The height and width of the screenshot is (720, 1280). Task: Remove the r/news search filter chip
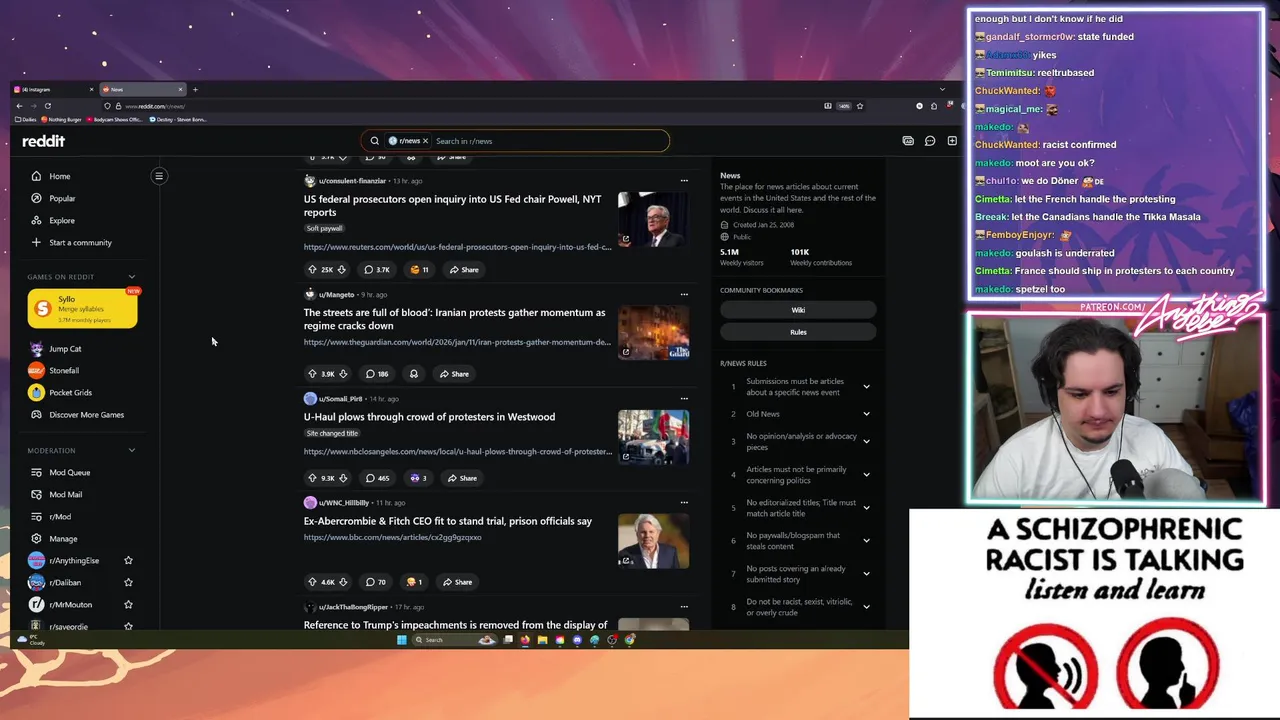click(425, 141)
